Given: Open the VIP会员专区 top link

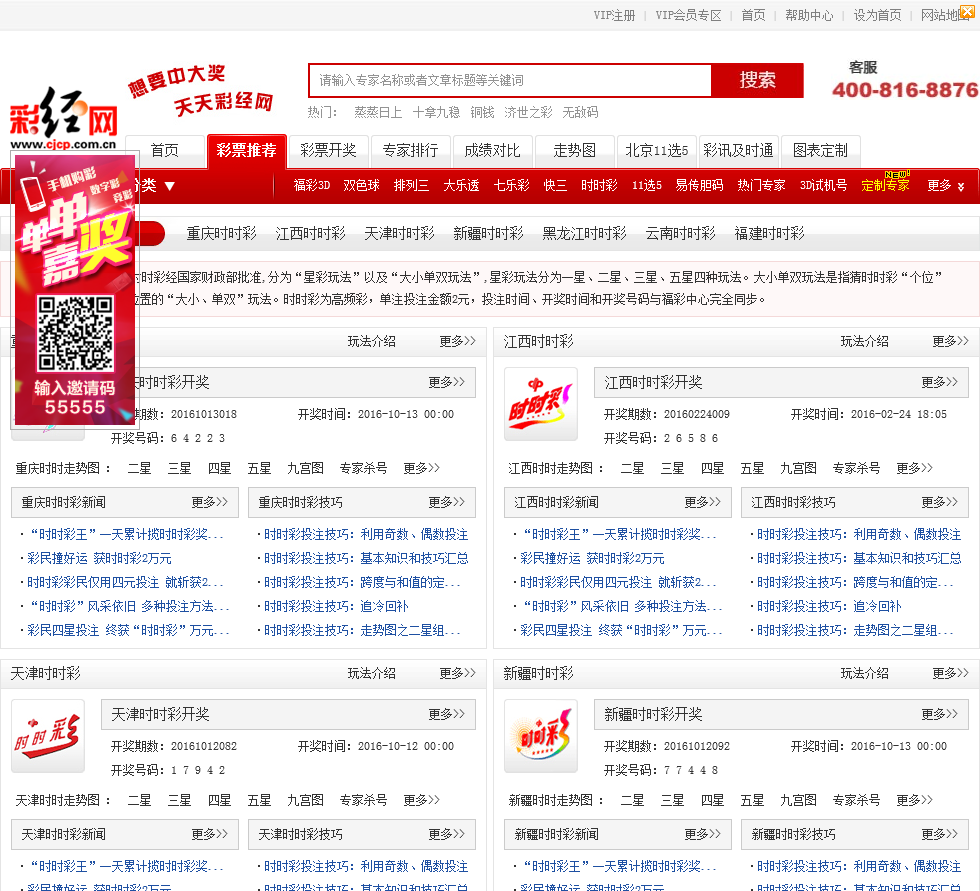Looking at the screenshot, I should tap(688, 15).
